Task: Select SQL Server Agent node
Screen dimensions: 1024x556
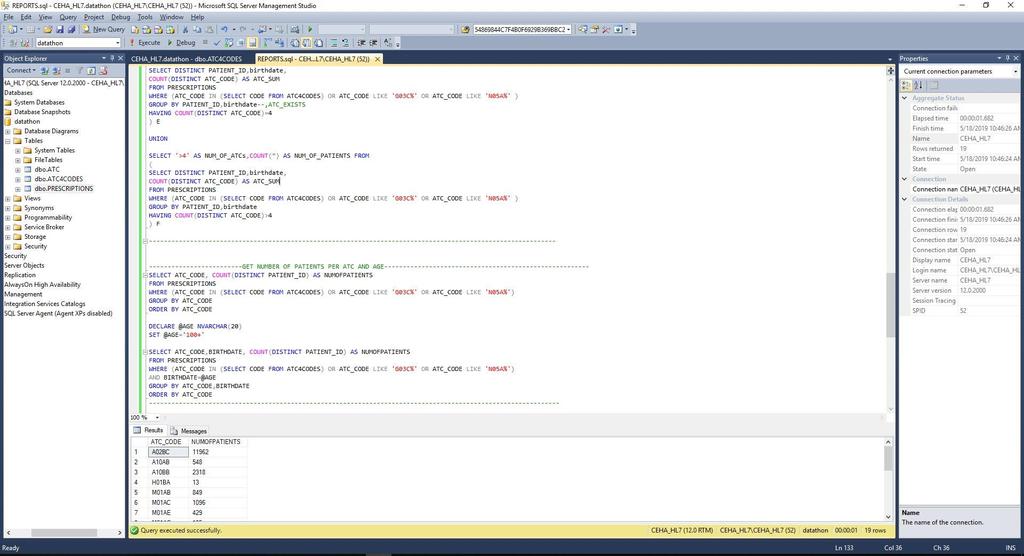Action: [x=58, y=314]
